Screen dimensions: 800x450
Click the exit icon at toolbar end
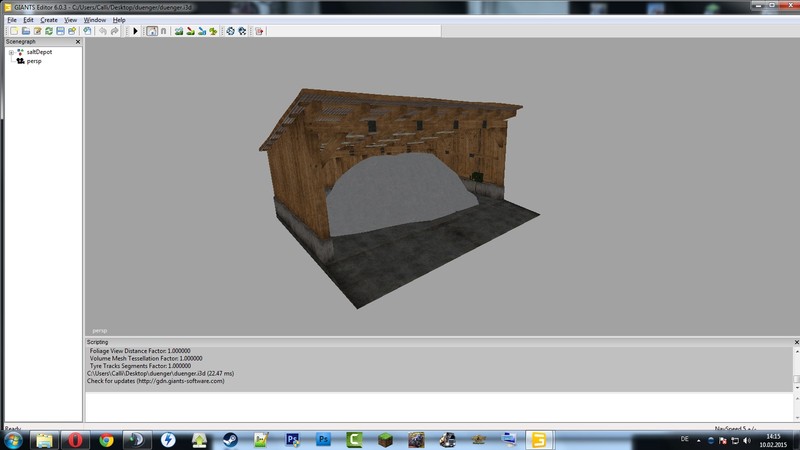259,31
